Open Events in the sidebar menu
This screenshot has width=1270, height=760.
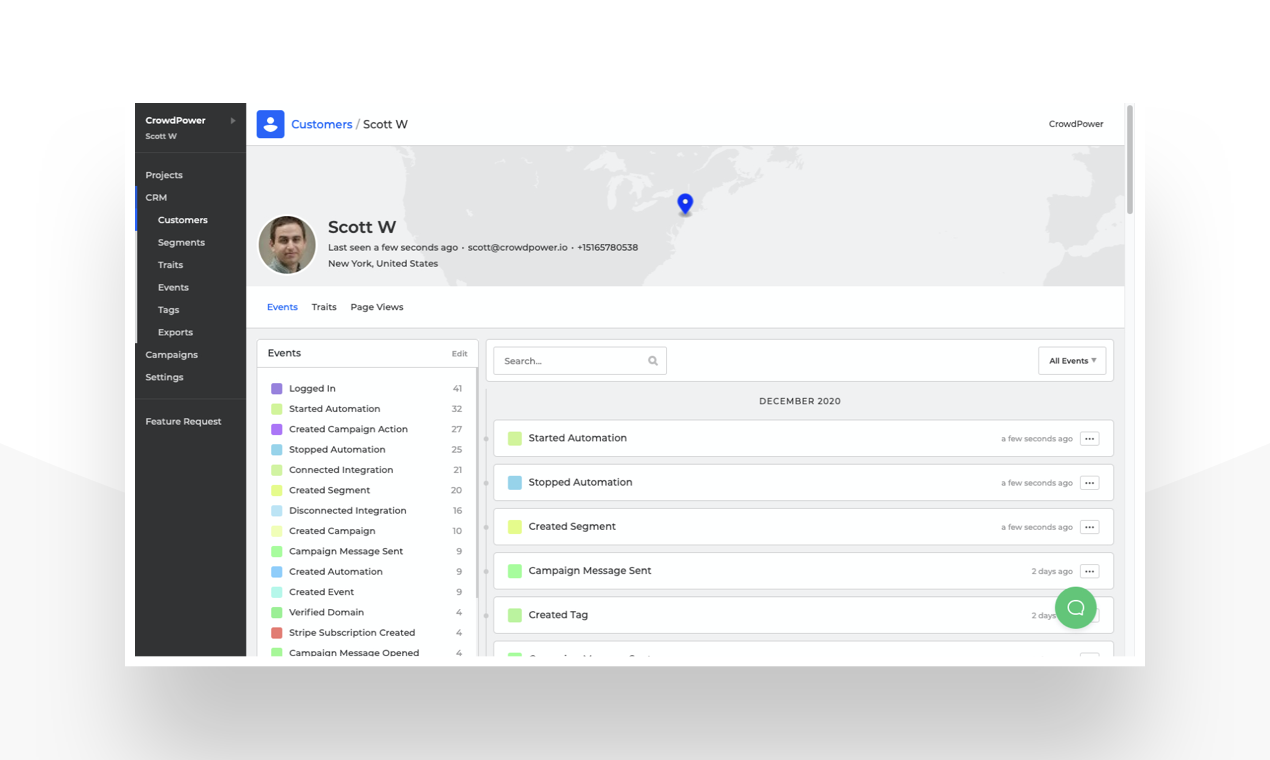coord(173,287)
